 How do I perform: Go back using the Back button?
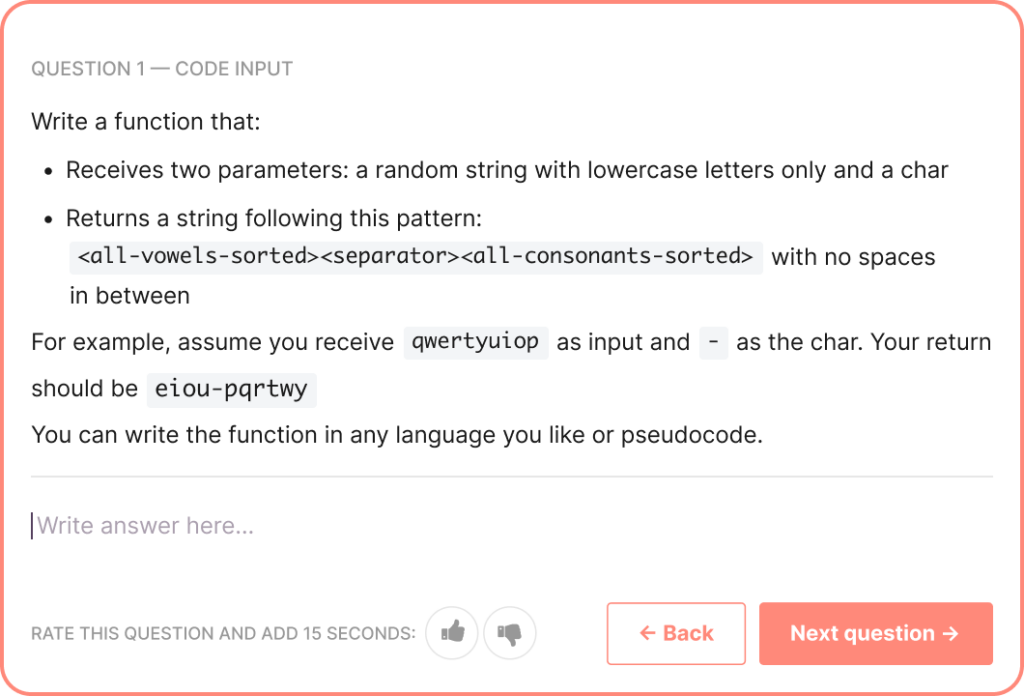point(676,633)
